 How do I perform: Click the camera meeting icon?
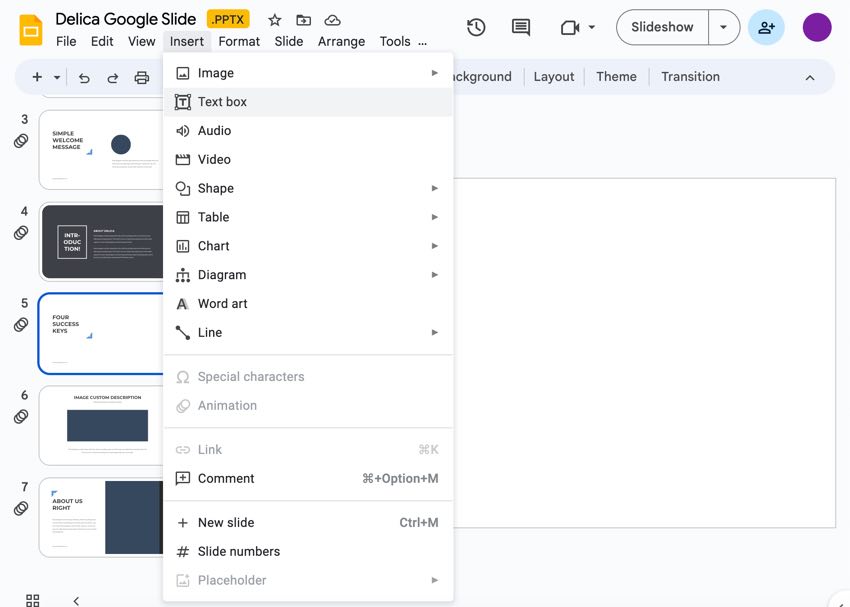click(570, 27)
